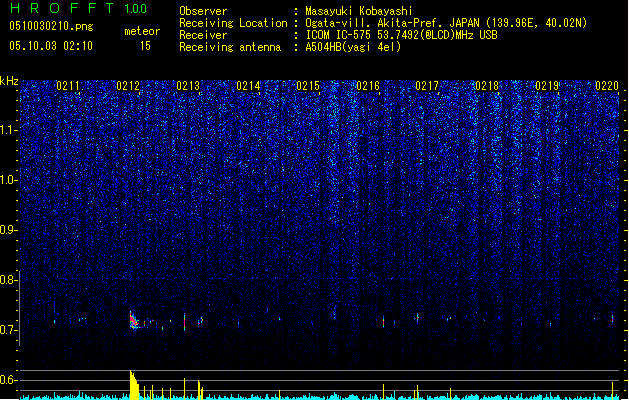Click the date stamp 05.10.03 02:10

coord(51,46)
